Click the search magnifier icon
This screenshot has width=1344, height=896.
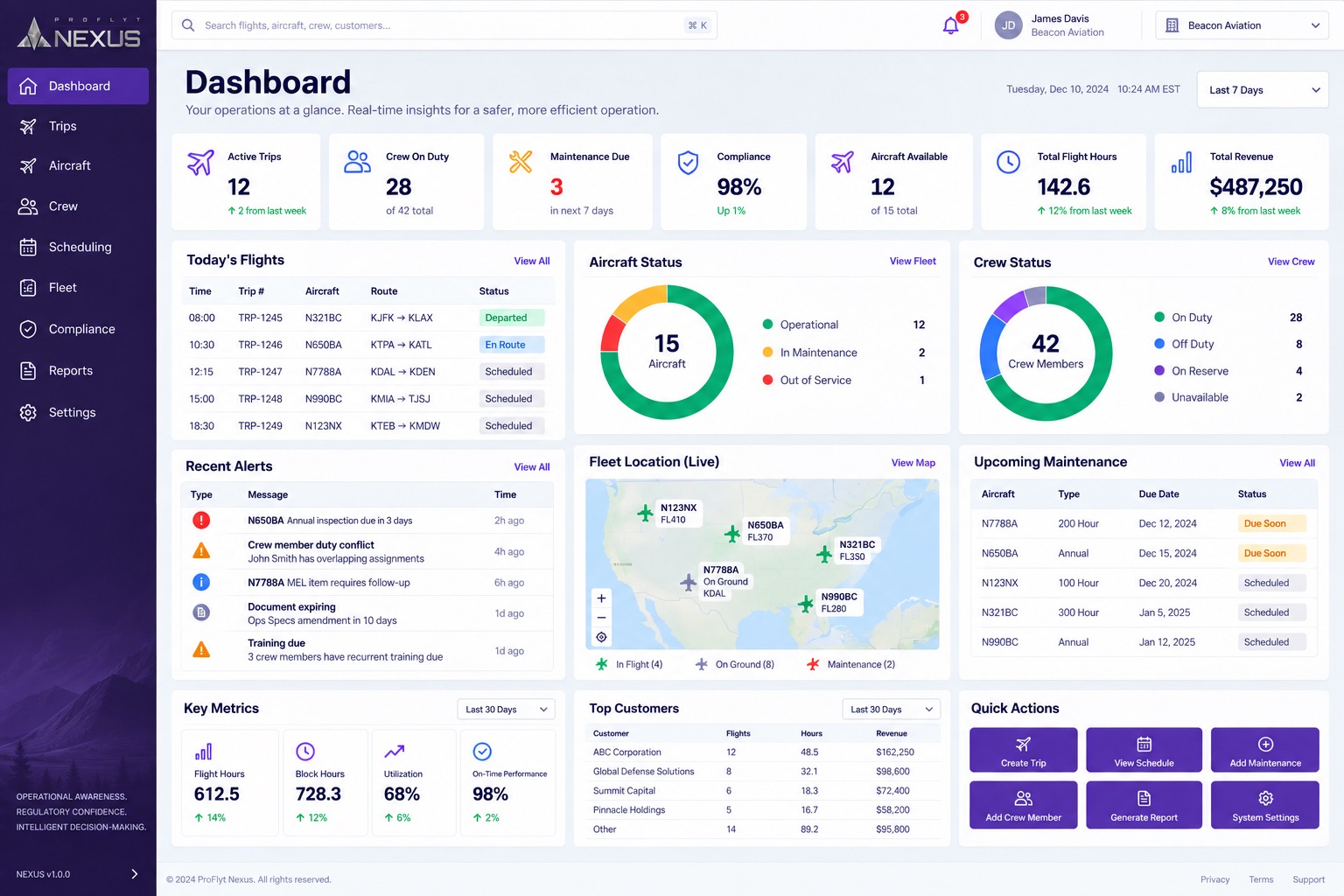click(188, 25)
